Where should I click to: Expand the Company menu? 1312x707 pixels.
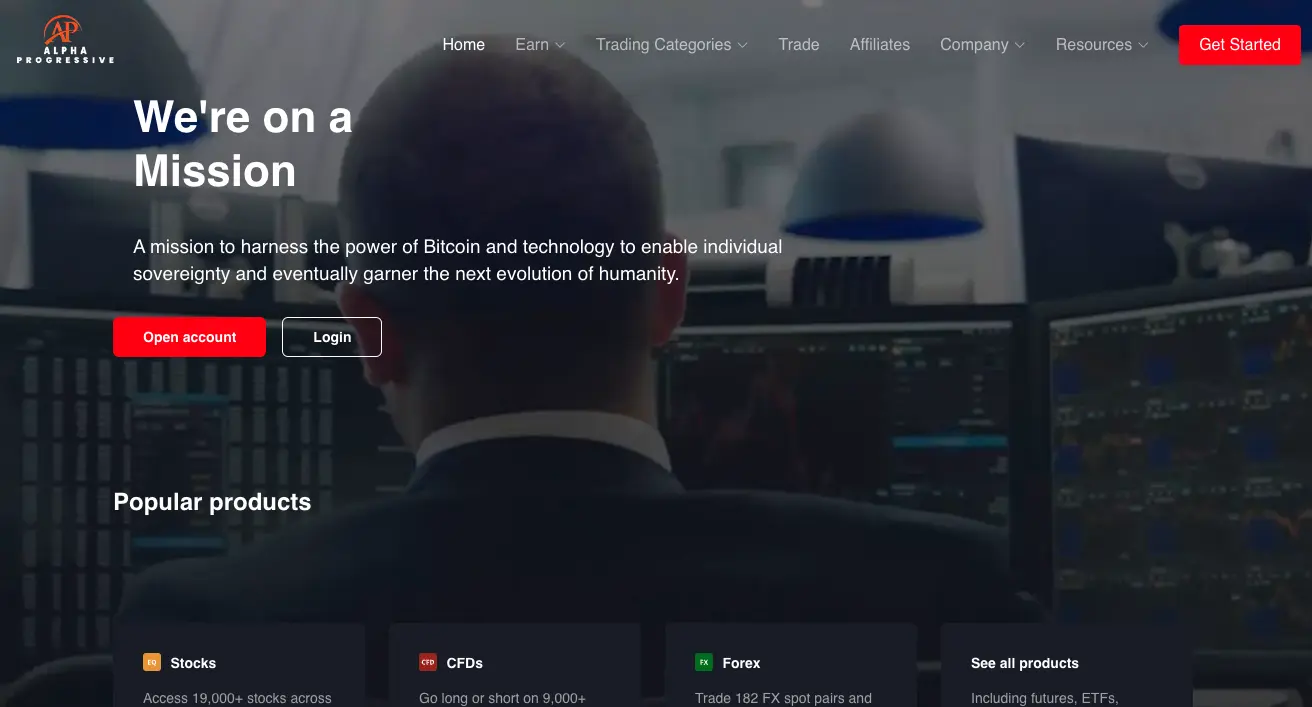coord(982,45)
